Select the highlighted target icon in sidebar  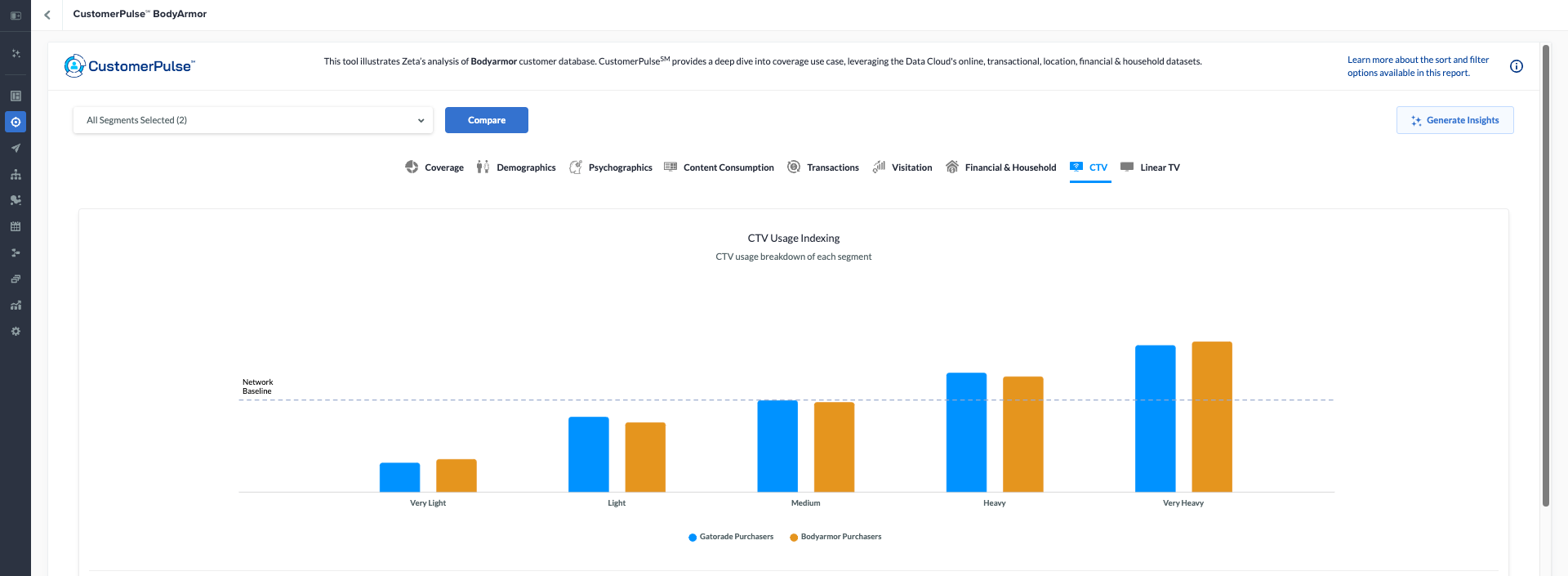click(16, 122)
